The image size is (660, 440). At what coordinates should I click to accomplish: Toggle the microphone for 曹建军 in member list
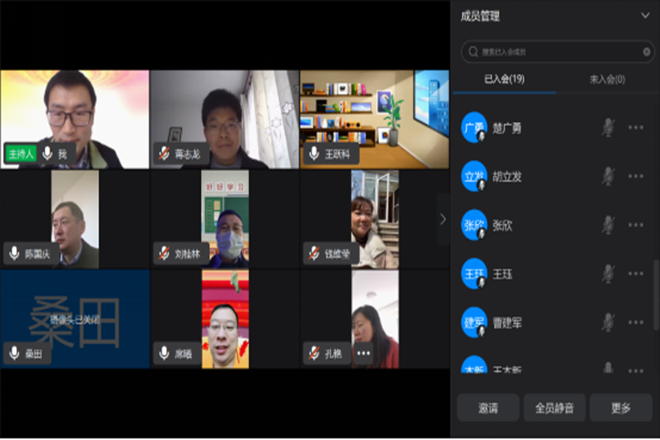[607, 322]
